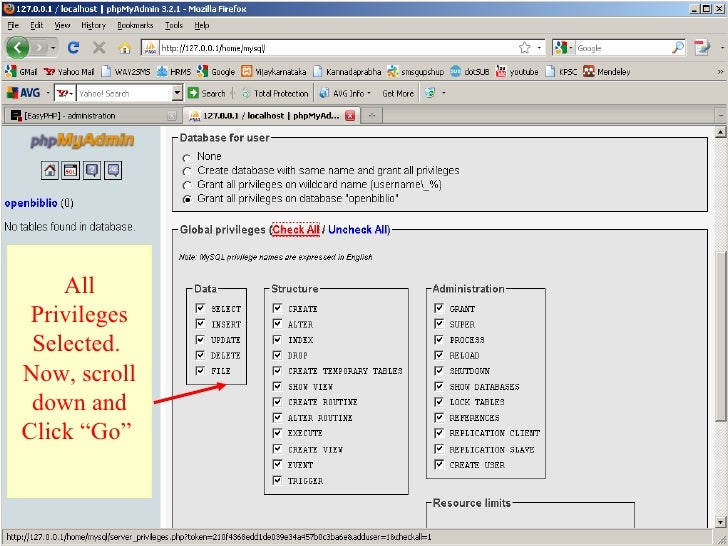
Task: Uncheck the SHUTDOWN privilege checkbox
Action: (439, 370)
